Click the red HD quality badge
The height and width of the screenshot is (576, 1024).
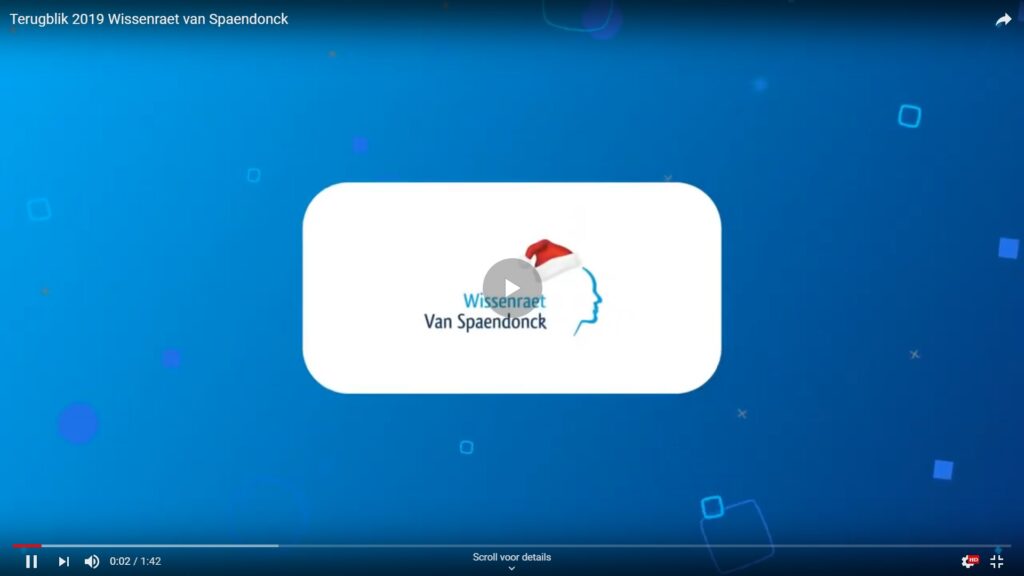973,559
